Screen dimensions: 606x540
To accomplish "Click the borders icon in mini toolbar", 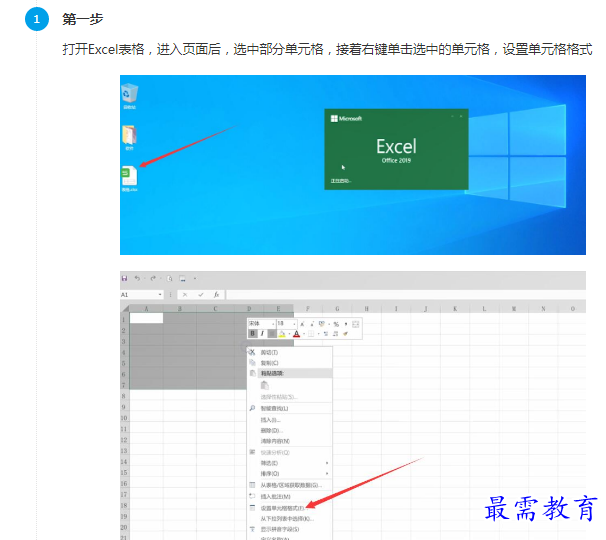I will (311, 334).
